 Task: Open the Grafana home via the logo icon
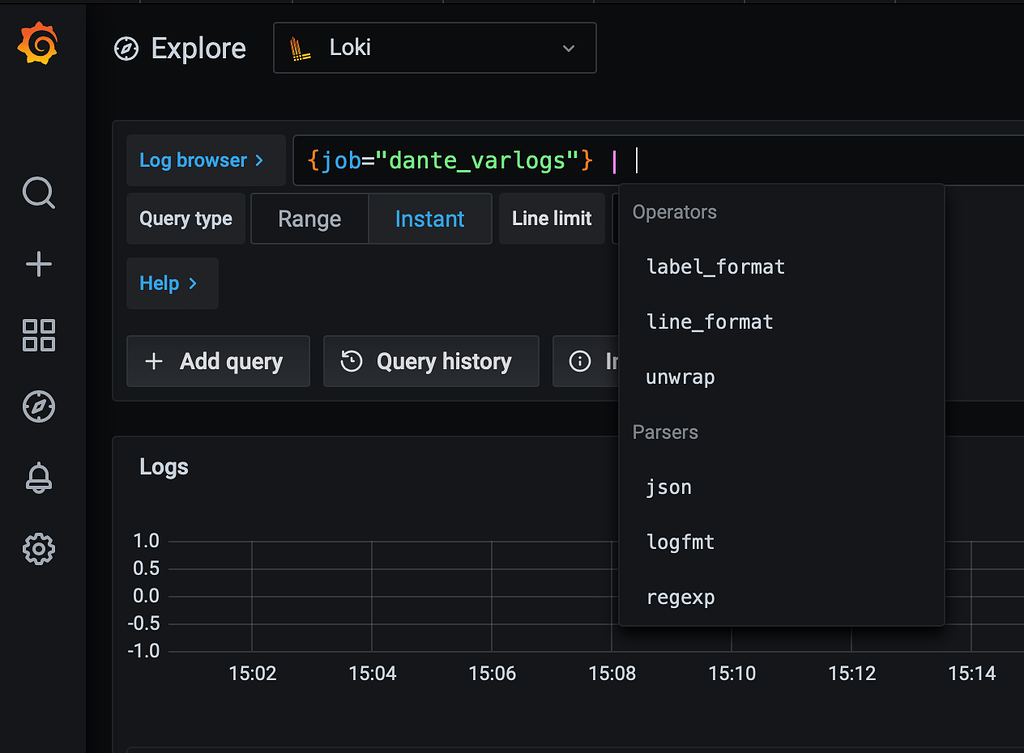click(38, 42)
